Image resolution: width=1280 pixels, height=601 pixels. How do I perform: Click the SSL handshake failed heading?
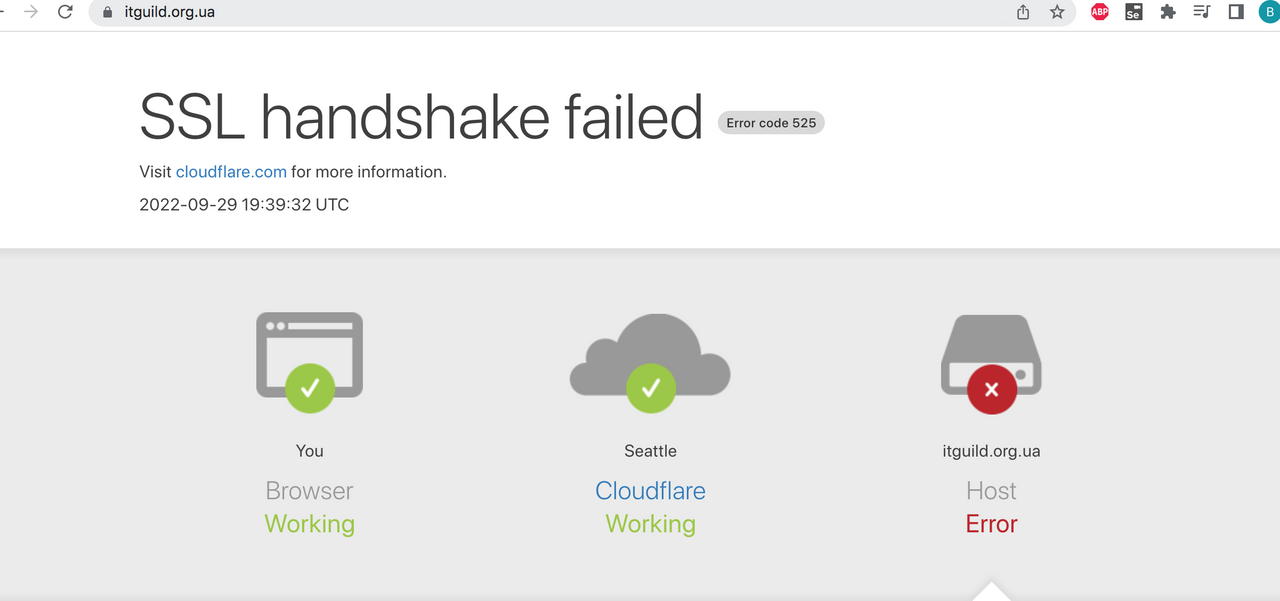click(x=421, y=117)
